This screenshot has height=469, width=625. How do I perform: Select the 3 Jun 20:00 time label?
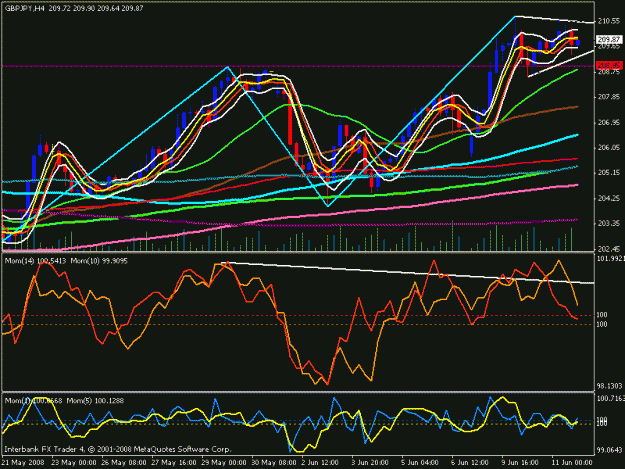pos(369,463)
